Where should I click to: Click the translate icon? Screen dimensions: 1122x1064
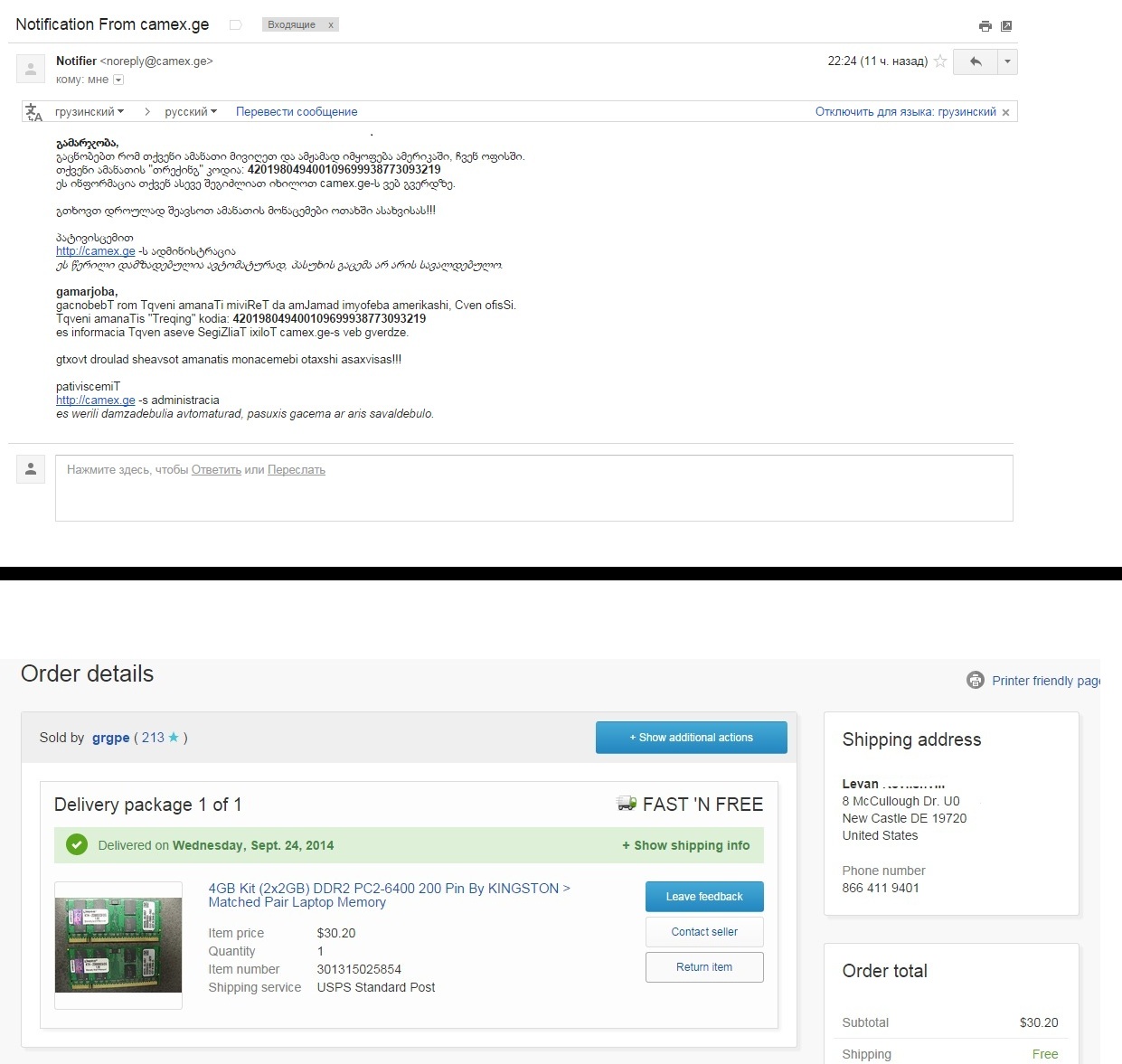[33, 112]
